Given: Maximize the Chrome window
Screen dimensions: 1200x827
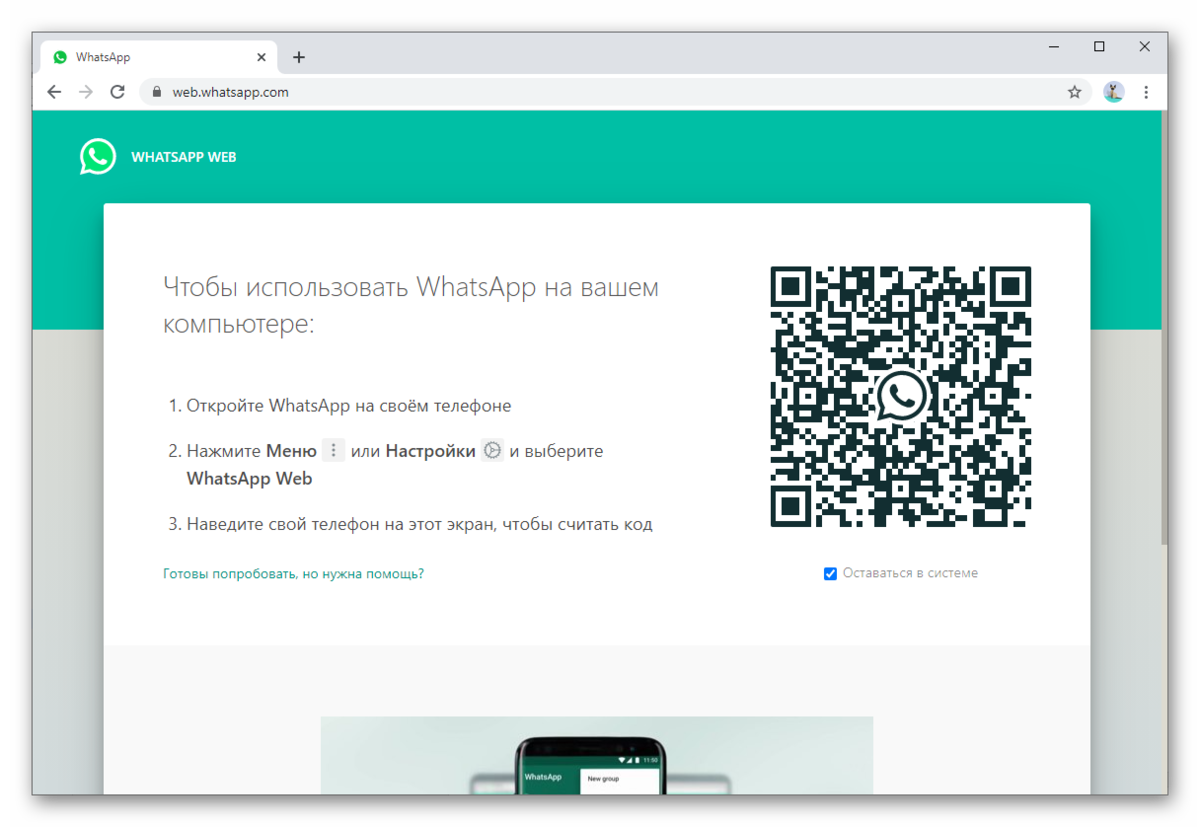Looking at the screenshot, I should click(x=1099, y=47).
